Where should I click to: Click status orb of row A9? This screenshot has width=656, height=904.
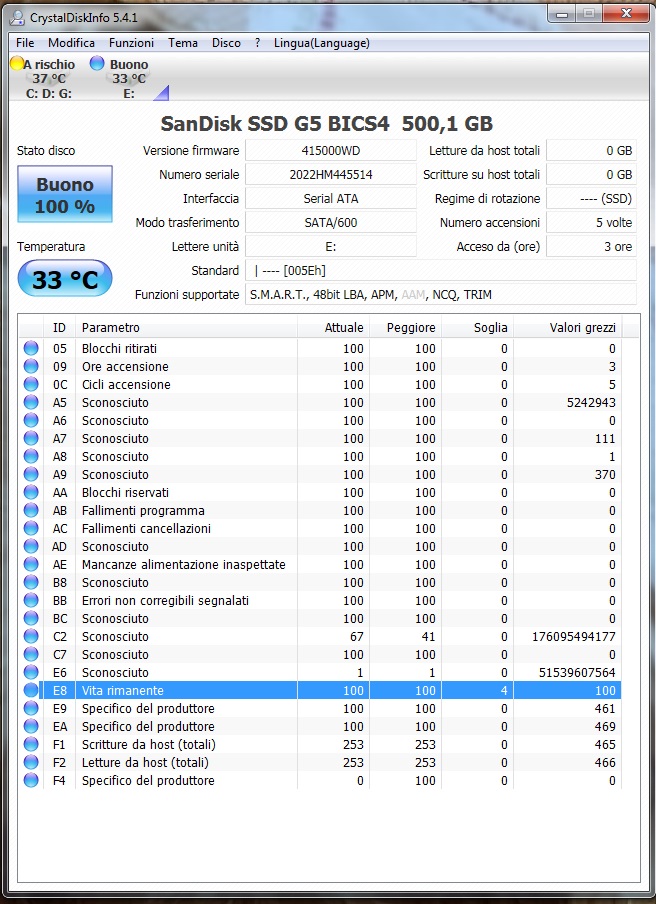click(31, 474)
